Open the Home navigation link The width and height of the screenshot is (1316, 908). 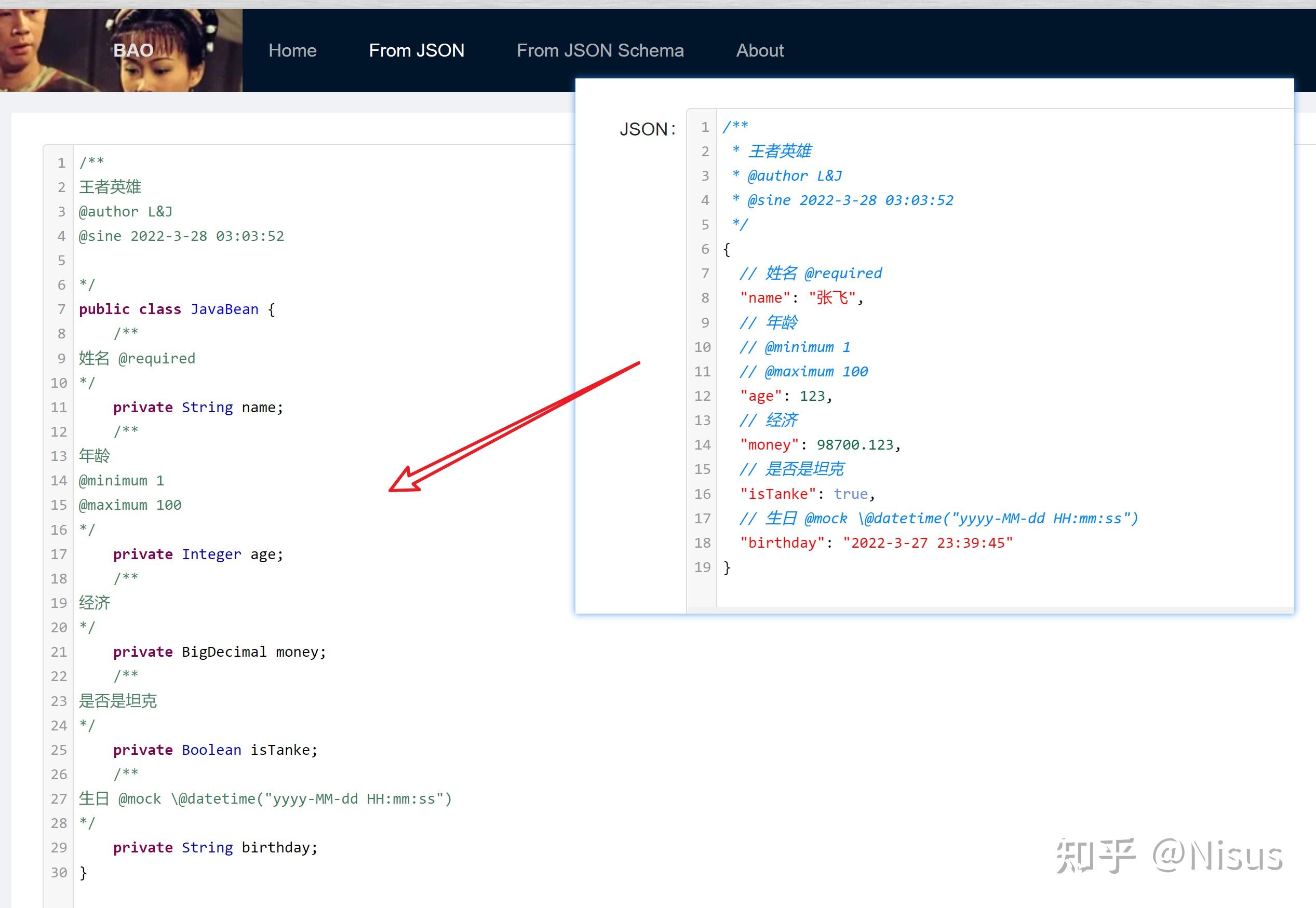(292, 51)
